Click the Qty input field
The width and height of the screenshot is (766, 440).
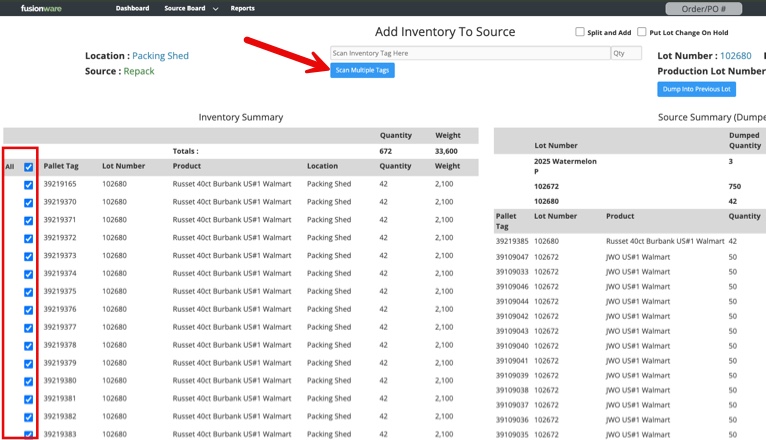[x=626, y=53]
